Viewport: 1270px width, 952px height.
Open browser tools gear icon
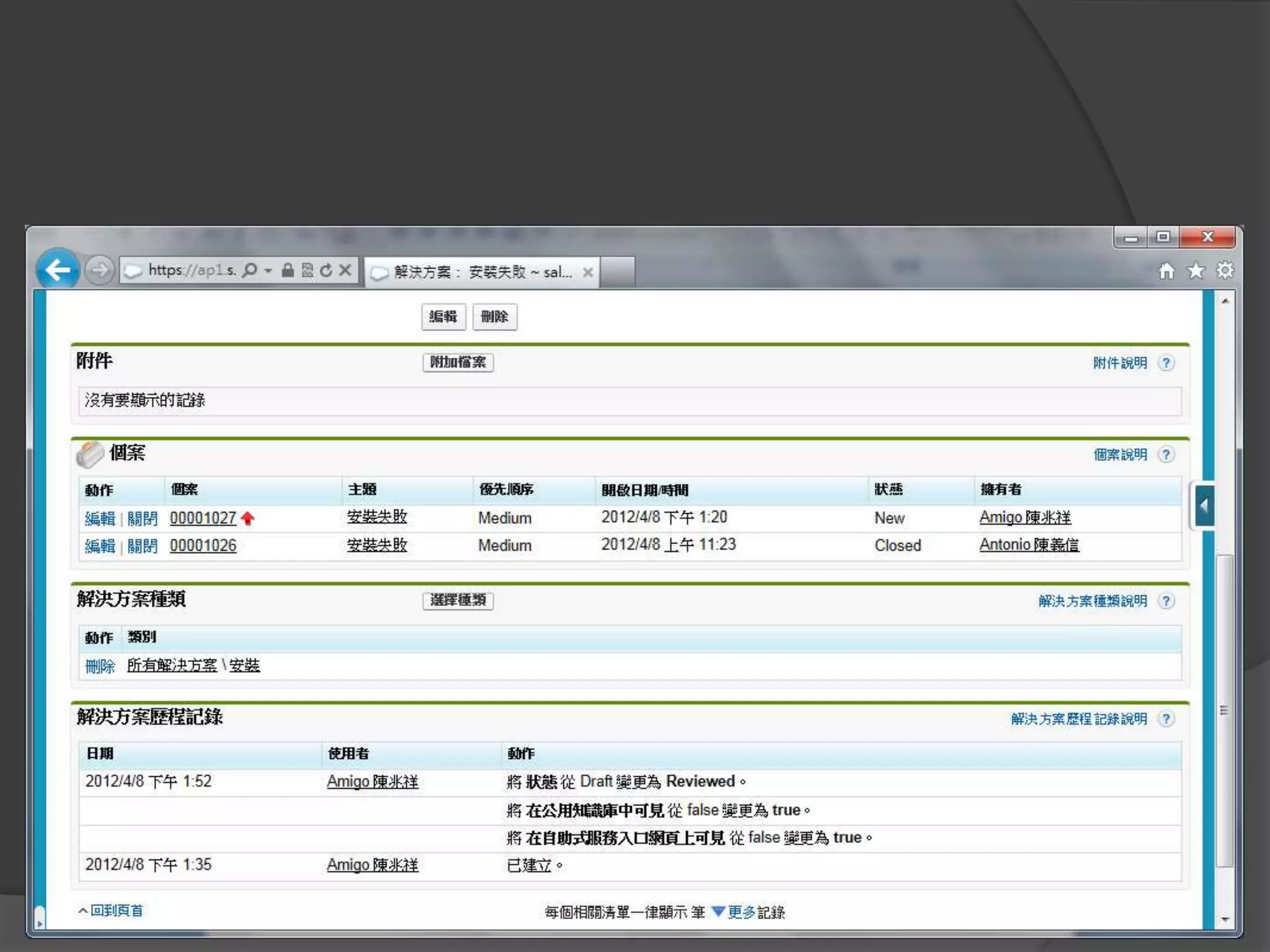(1225, 271)
